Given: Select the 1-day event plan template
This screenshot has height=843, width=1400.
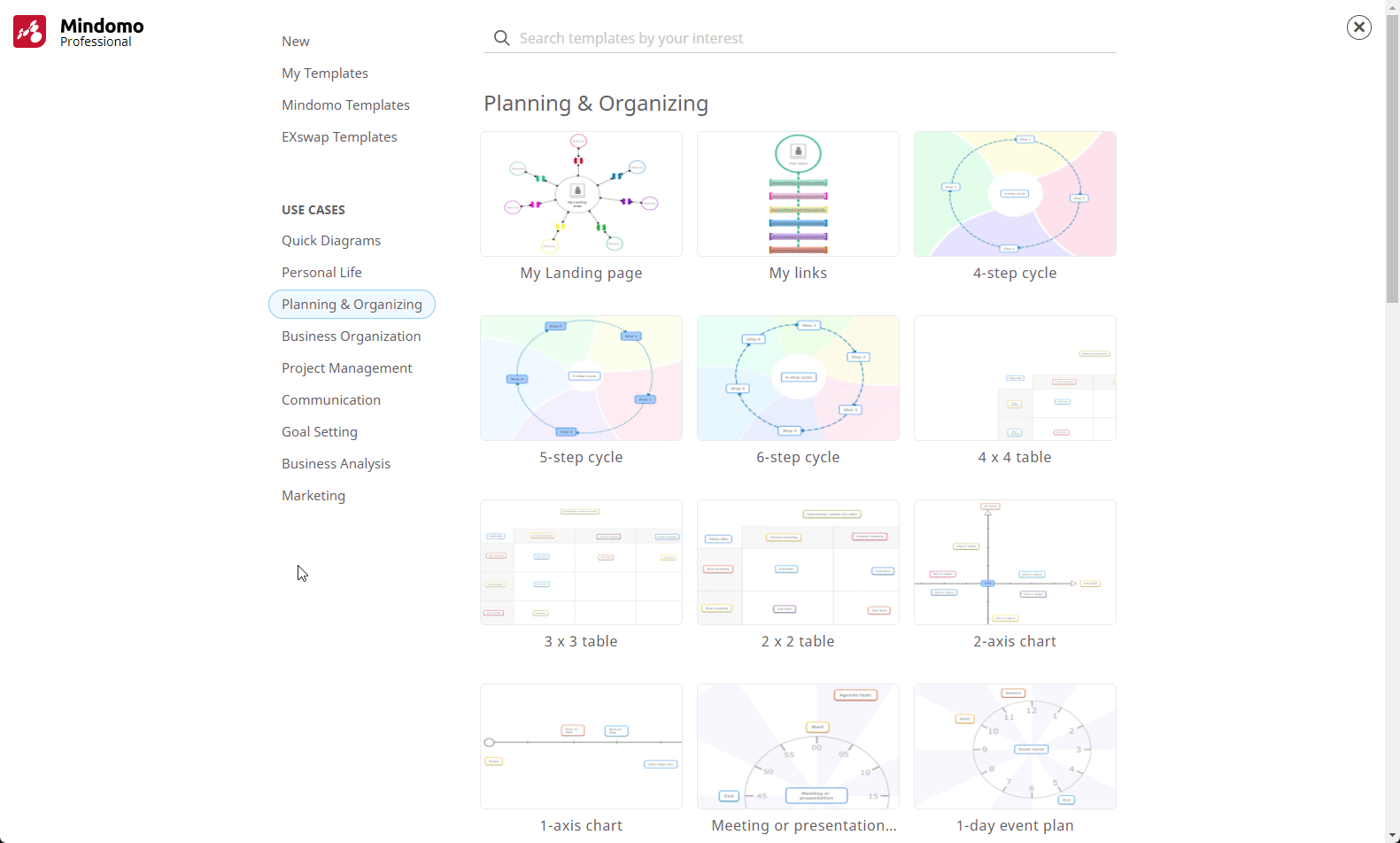Looking at the screenshot, I should point(1015,747).
